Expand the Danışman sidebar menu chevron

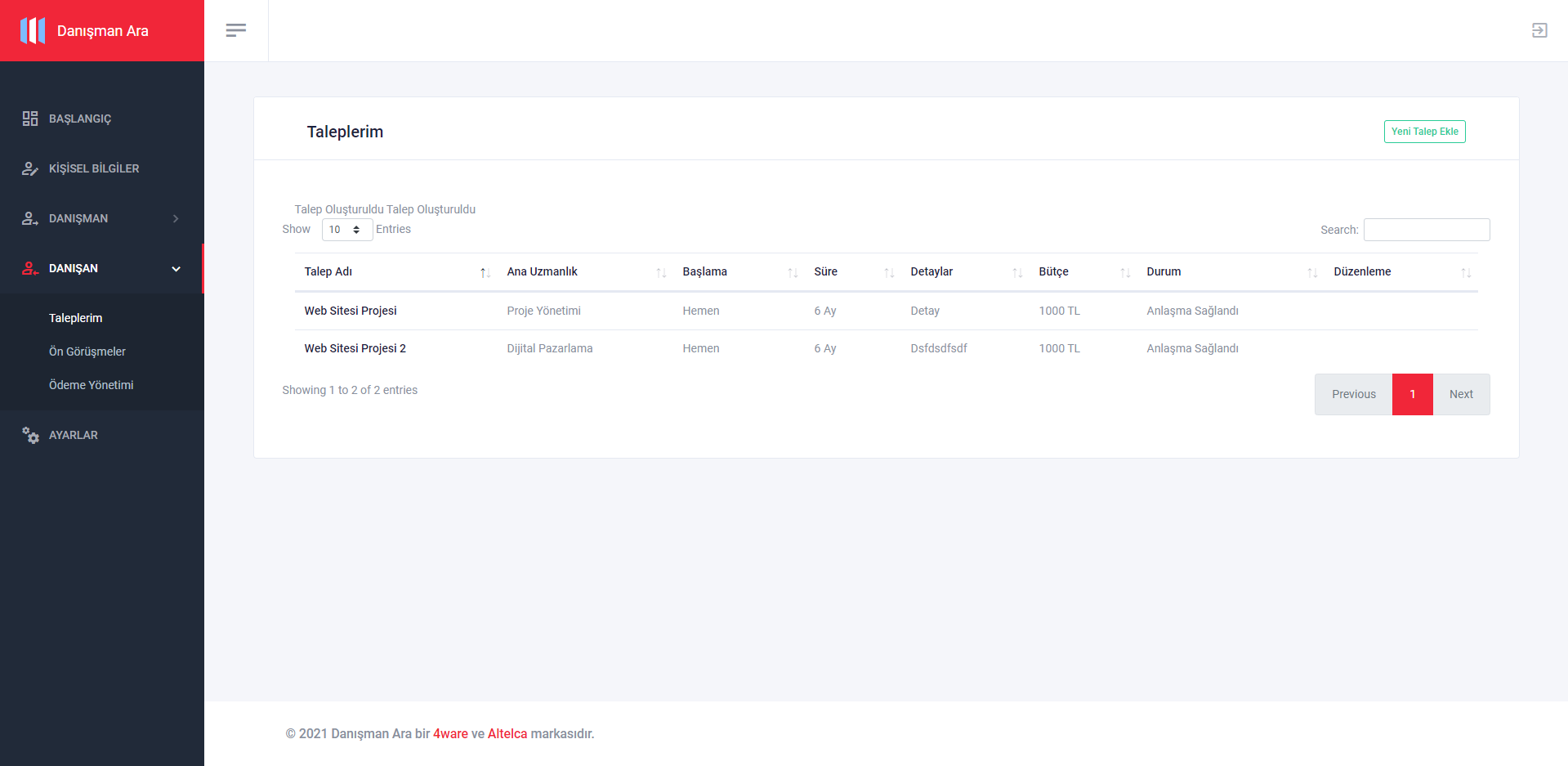tap(176, 218)
